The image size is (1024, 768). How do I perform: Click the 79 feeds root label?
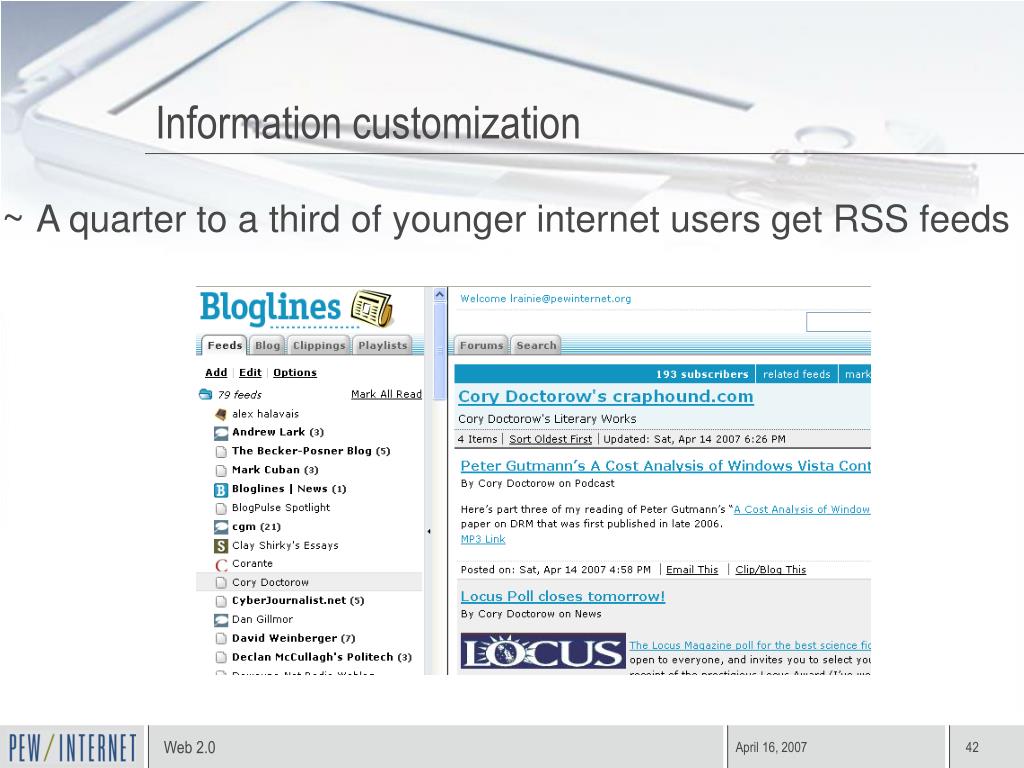pos(240,394)
